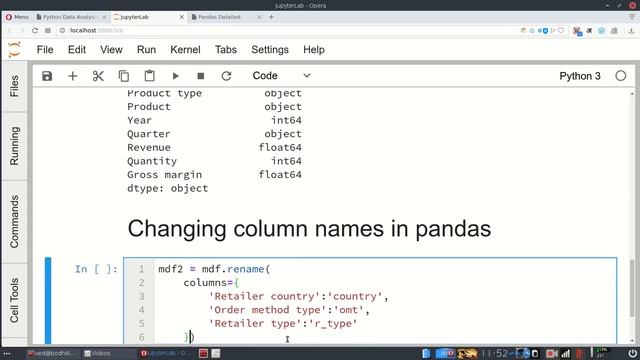
Task: Reload the page in the browser
Action: (x=35, y=31)
